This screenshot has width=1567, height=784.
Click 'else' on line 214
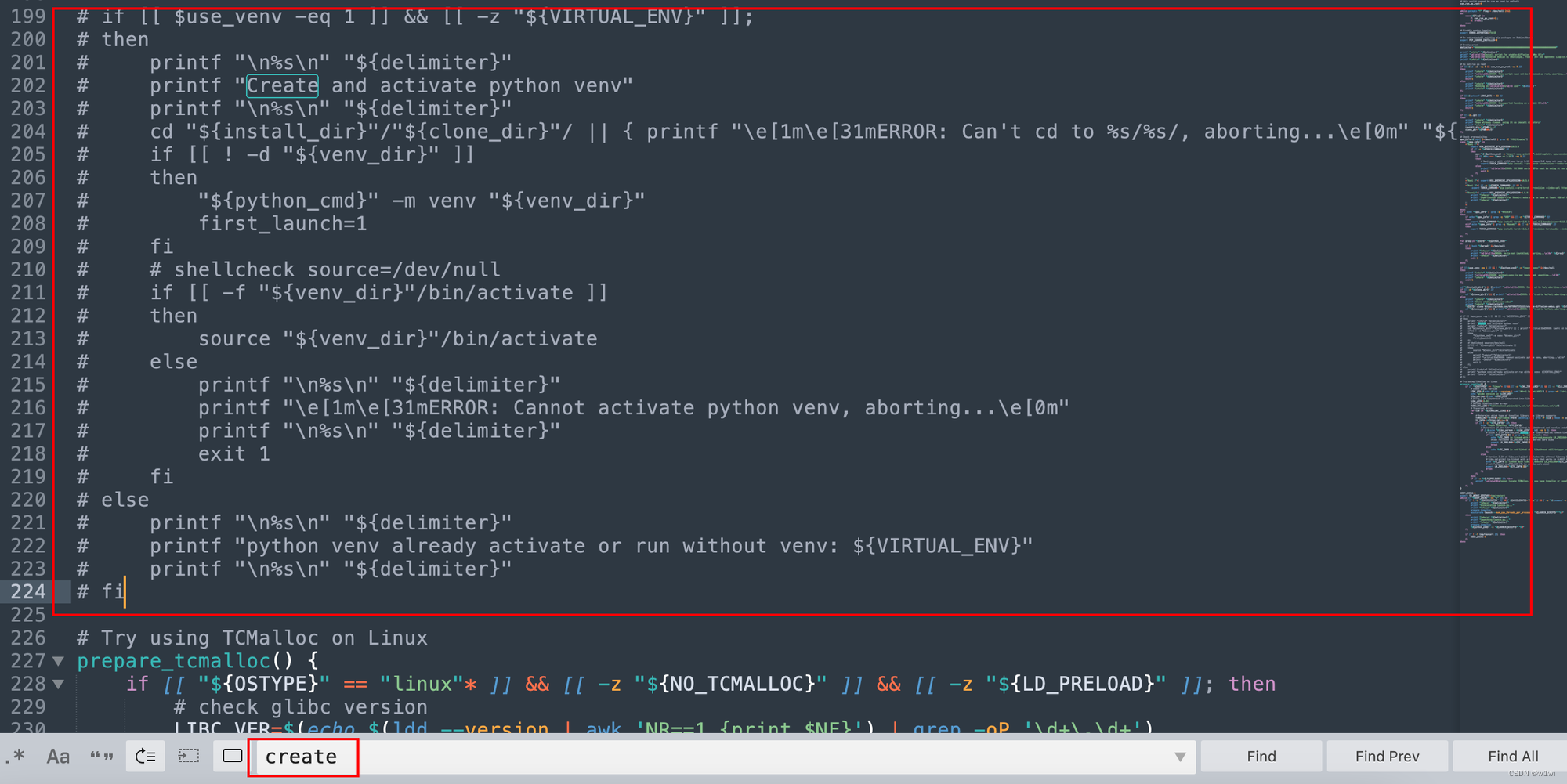click(x=174, y=362)
